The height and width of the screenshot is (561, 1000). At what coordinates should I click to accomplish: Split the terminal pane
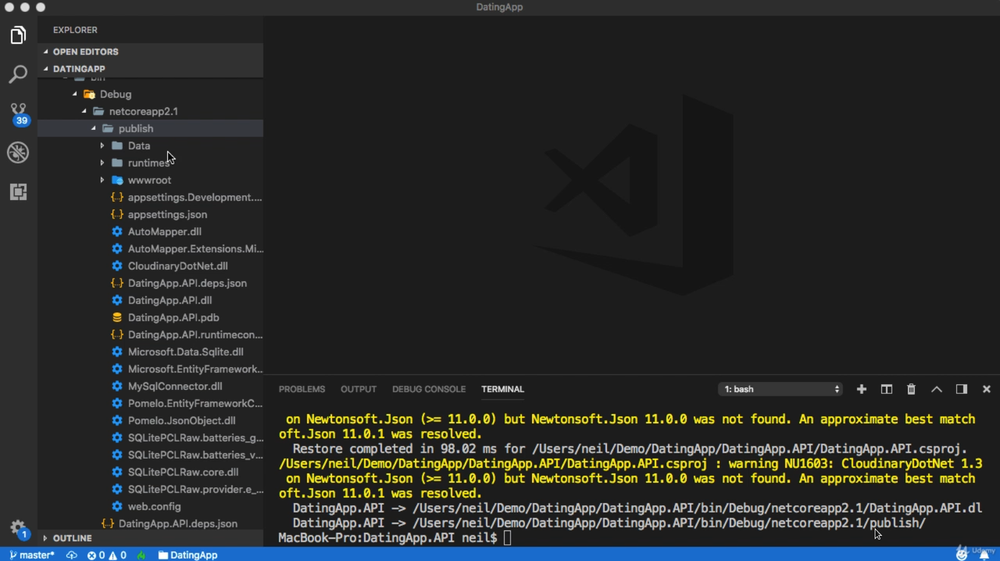pos(886,389)
